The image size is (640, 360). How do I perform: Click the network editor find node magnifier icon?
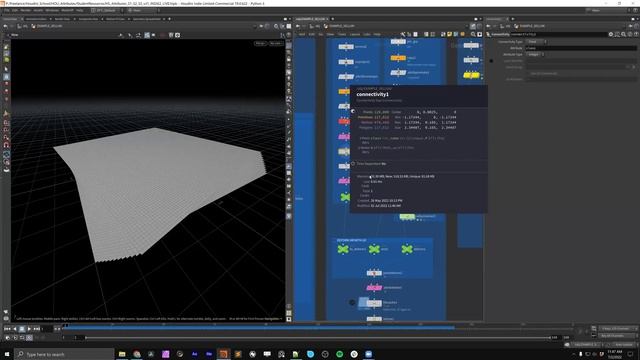click(473, 34)
